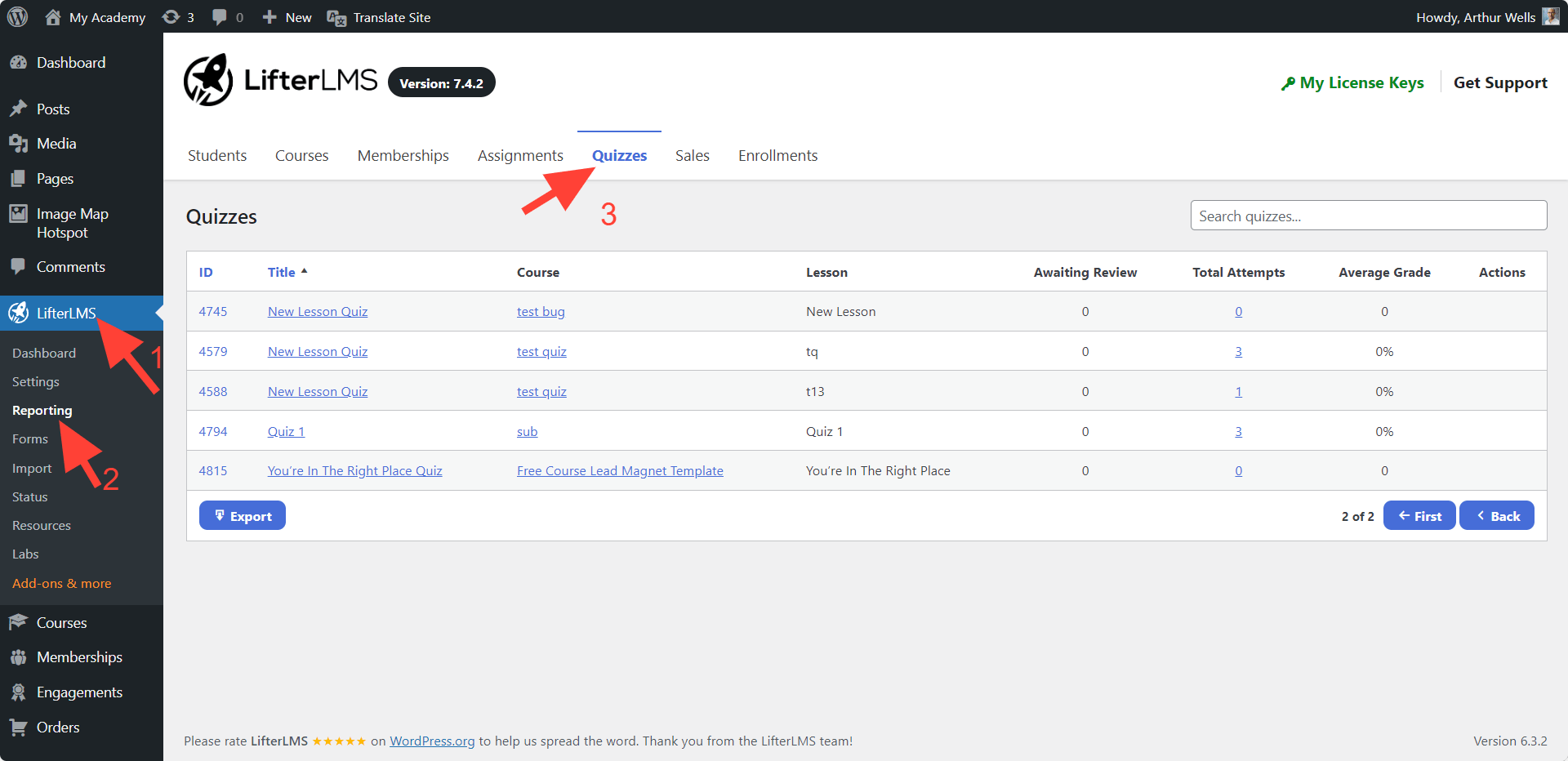Sort table by Title column arrow
1568x761 pixels.
coord(304,271)
